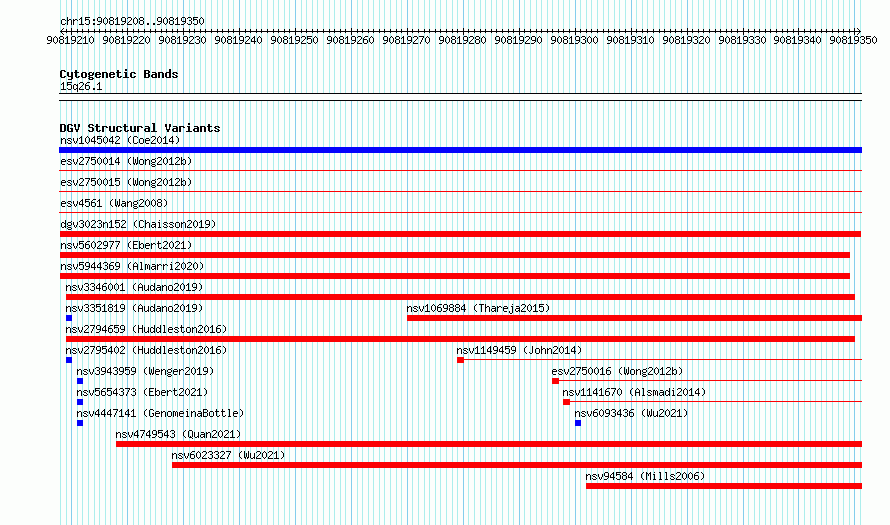Screen dimensions: 890x525
Task: Select the blue nsv1045042 variant bar
Action: [460, 150]
